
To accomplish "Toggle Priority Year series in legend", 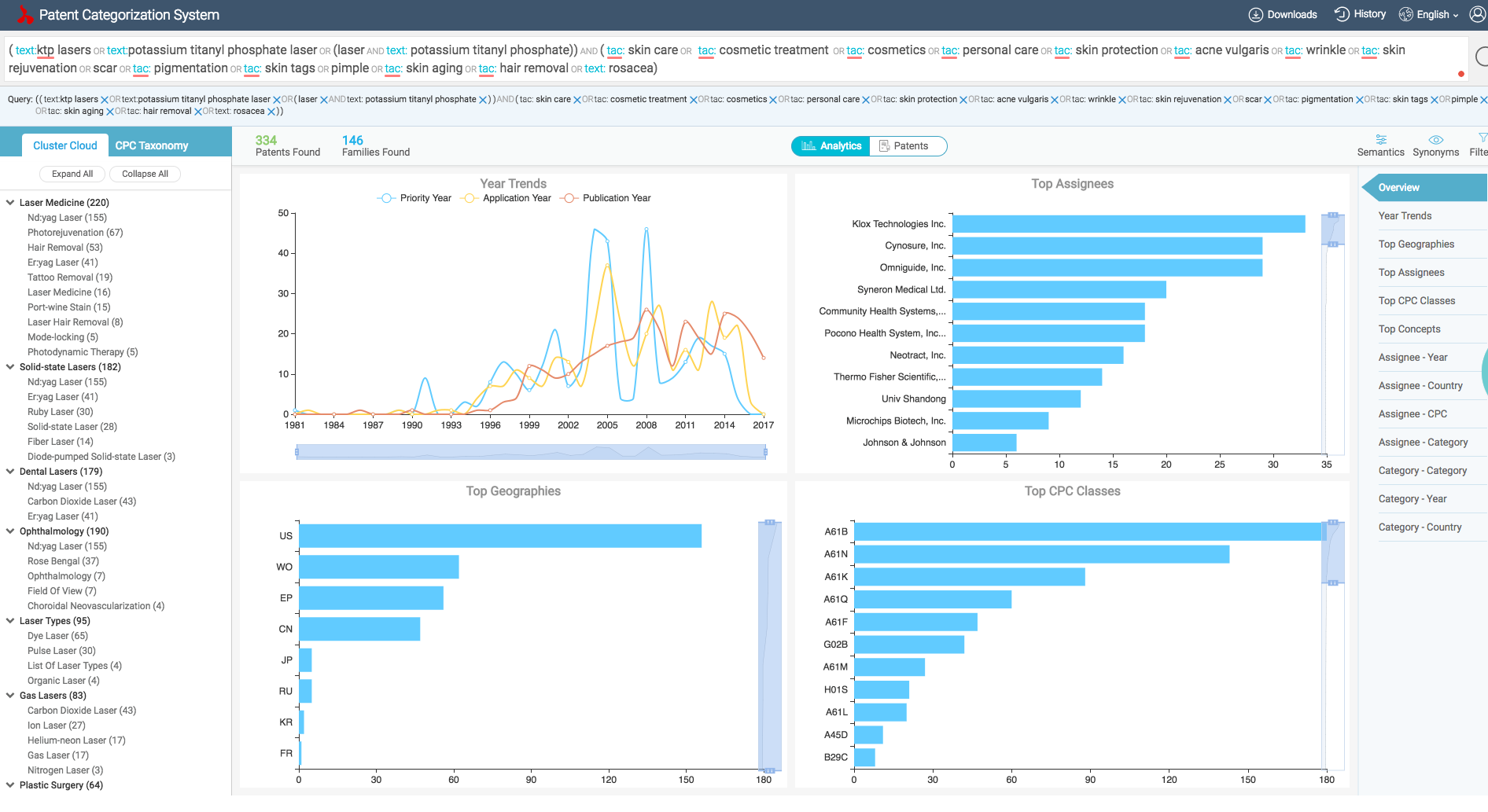I will click(414, 198).
